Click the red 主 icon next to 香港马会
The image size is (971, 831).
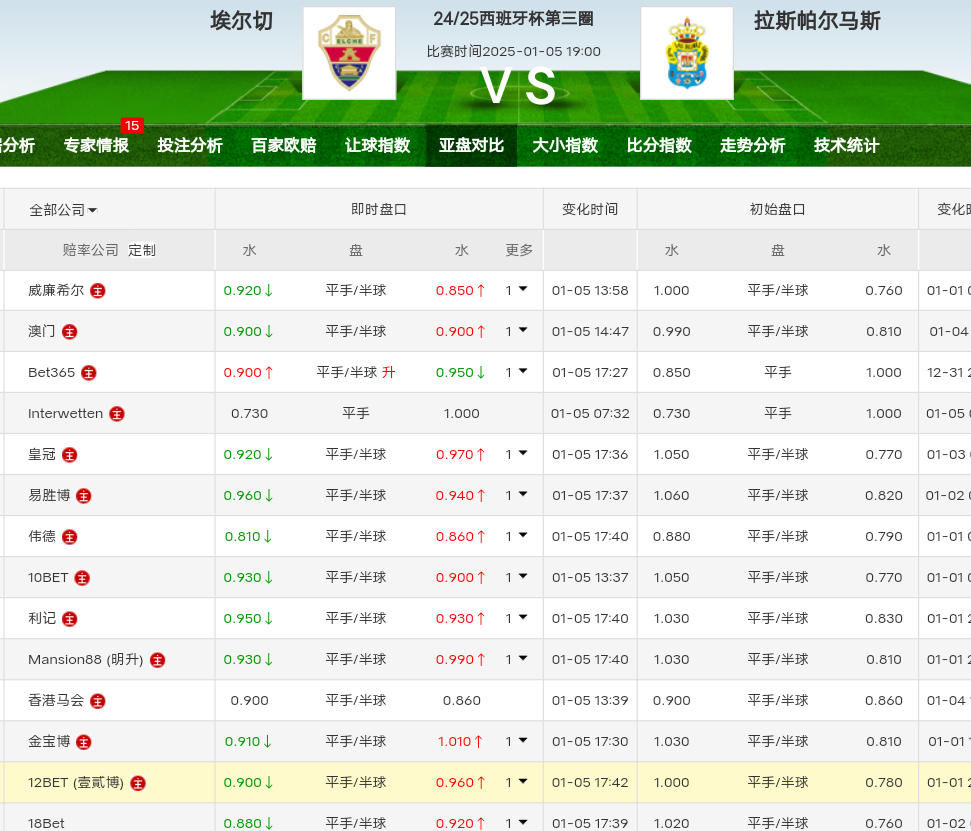(98, 701)
